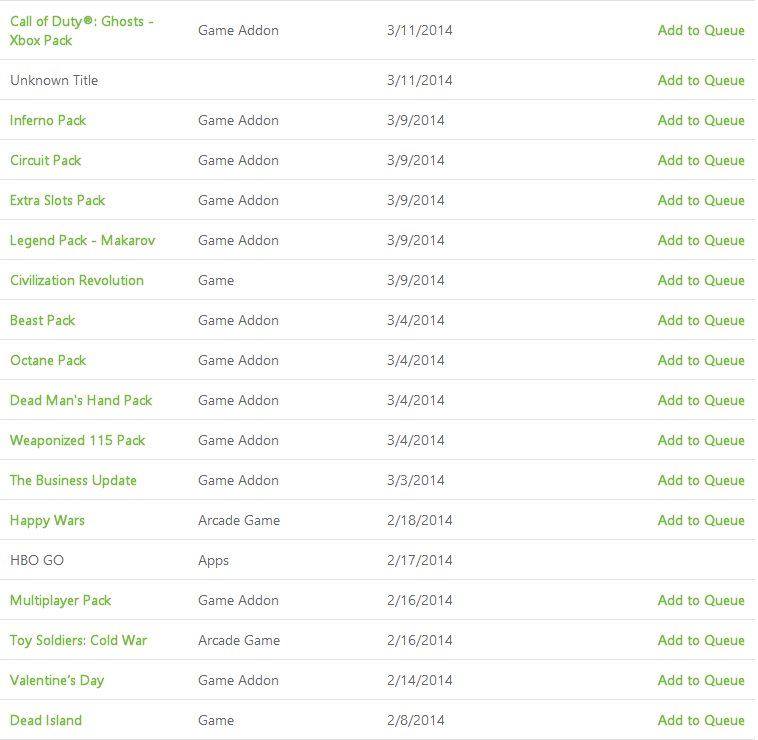Open The Business Update link
Viewport: 758px width, 740px height.
[x=73, y=481]
